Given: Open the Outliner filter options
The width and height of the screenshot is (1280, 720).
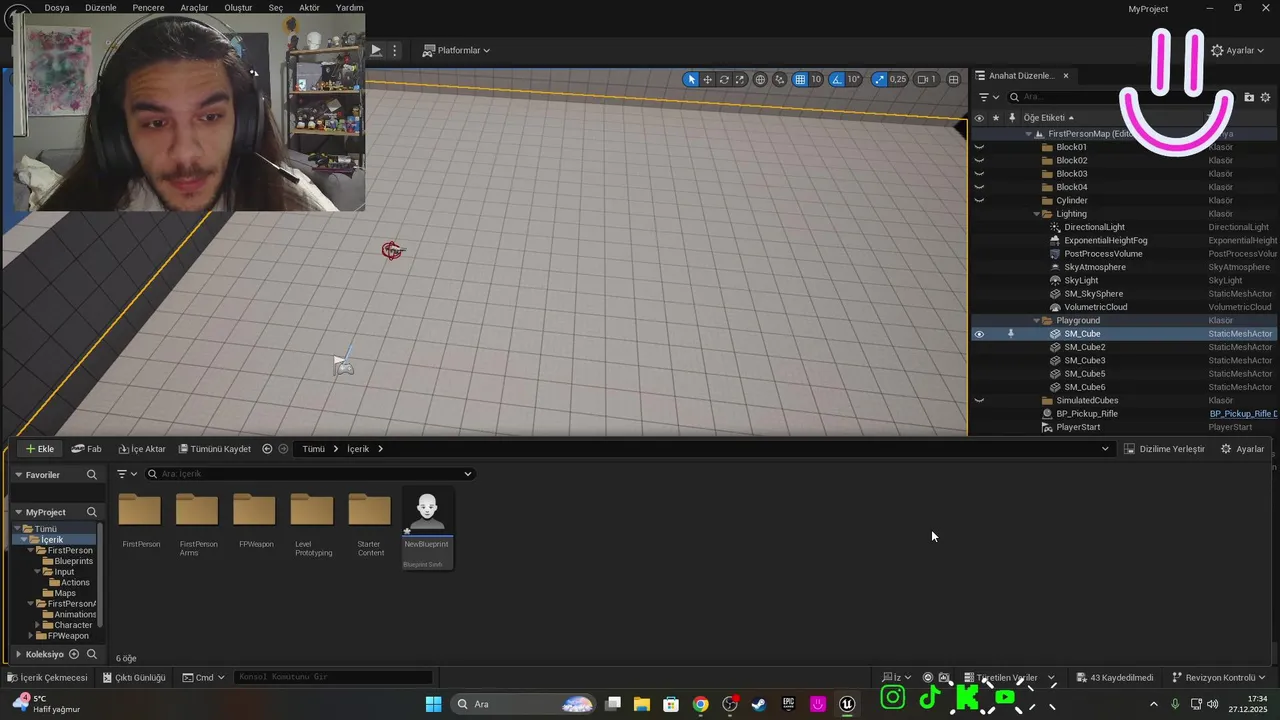Looking at the screenshot, I should point(988,97).
